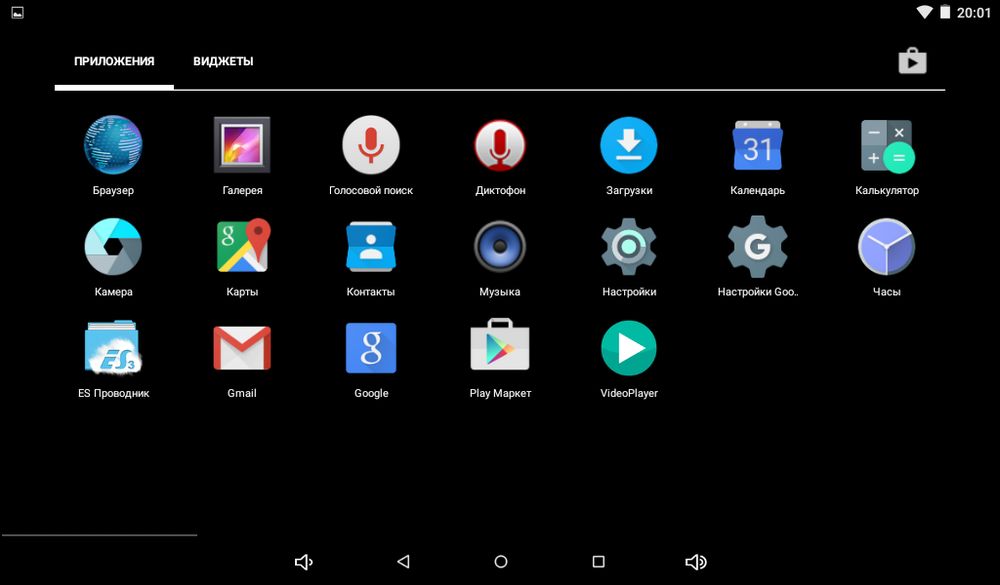
Task: Tap the Back triangle navigation button
Action: [403, 562]
